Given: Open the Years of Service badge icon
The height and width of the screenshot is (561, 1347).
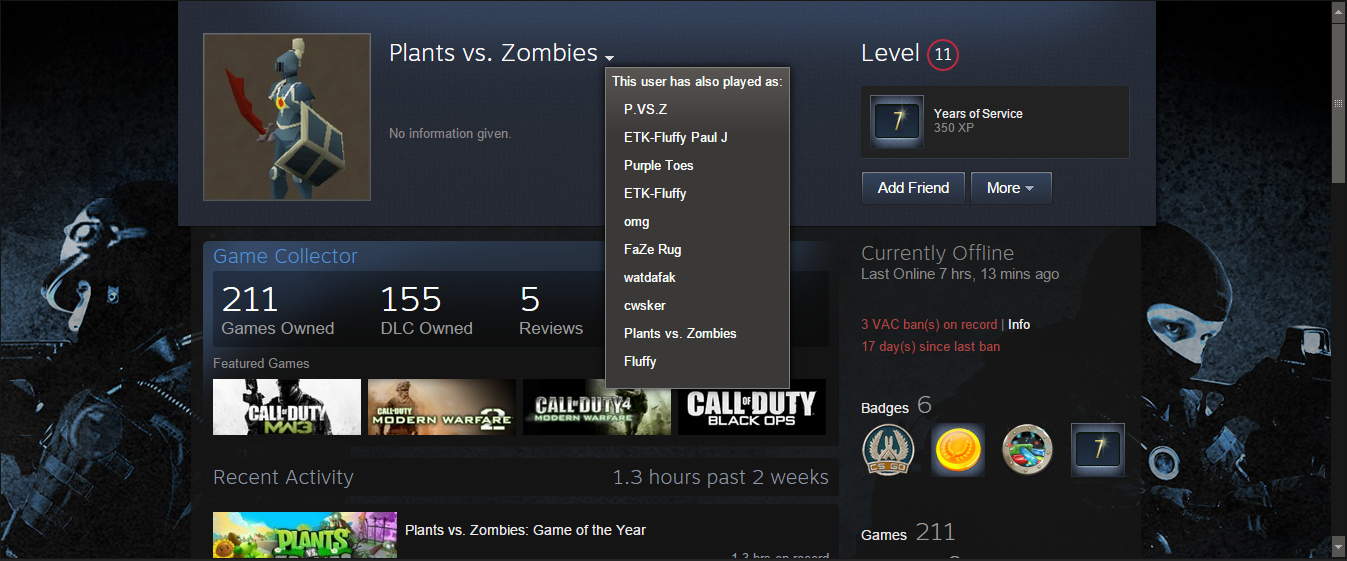Looking at the screenshot, I should click(x=897, y=122).
